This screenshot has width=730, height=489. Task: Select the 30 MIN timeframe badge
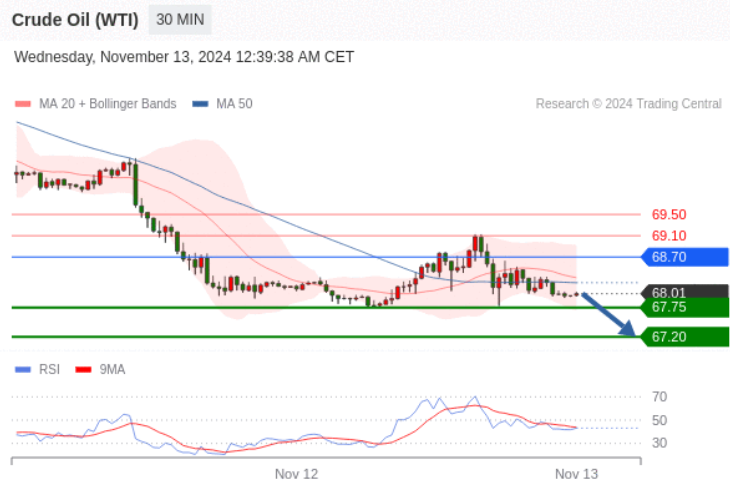point(180,19)
